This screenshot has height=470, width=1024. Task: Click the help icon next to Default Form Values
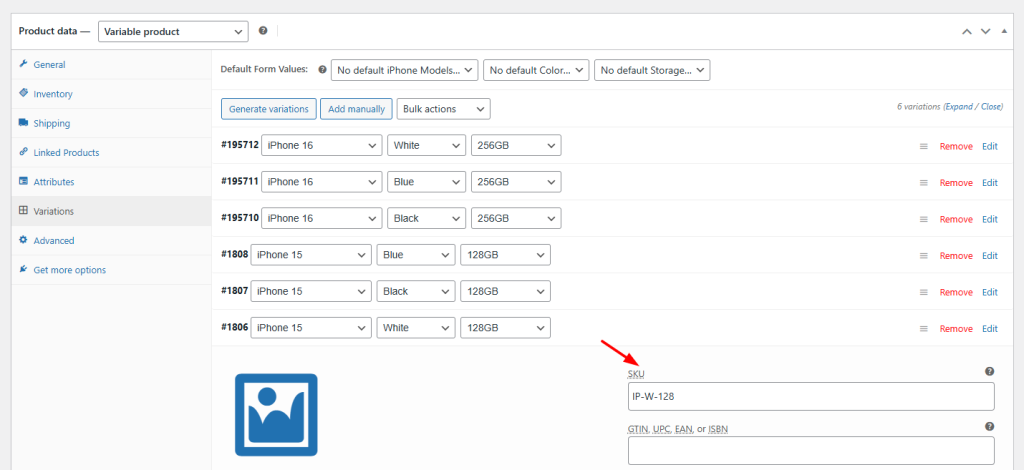322,70
